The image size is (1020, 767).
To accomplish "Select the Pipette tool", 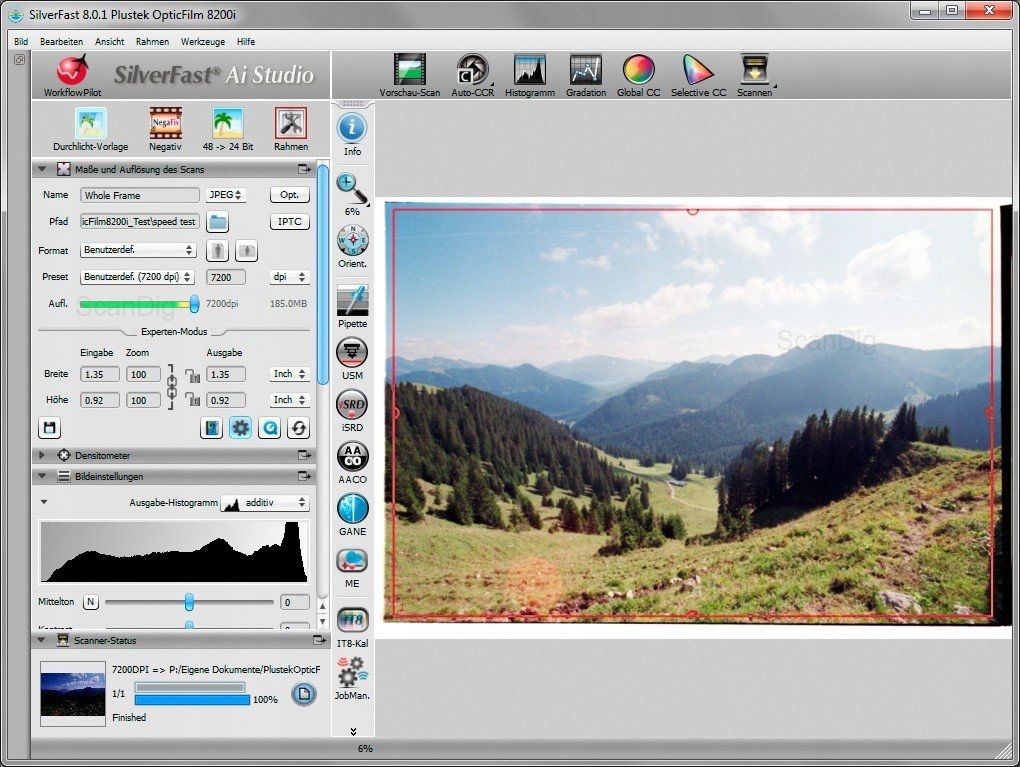I will pos(352,301).
